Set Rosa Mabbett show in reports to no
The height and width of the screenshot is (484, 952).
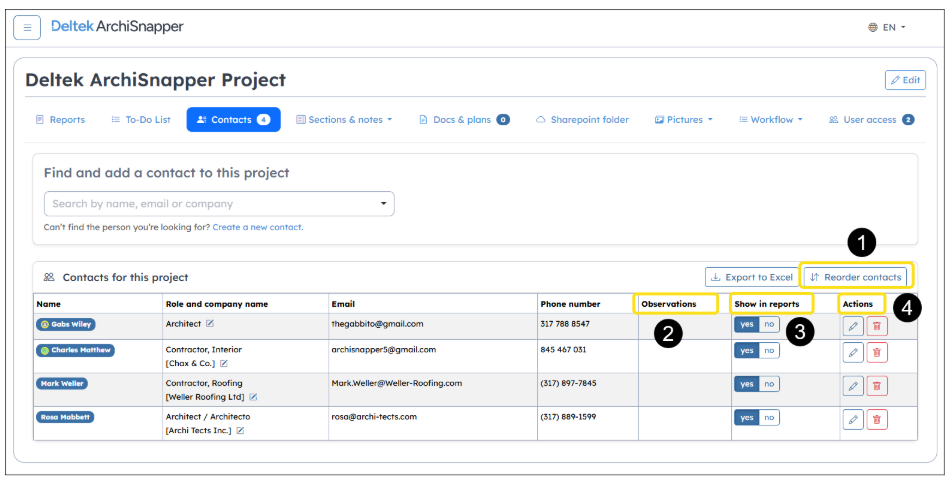click(x=769, y=417)
